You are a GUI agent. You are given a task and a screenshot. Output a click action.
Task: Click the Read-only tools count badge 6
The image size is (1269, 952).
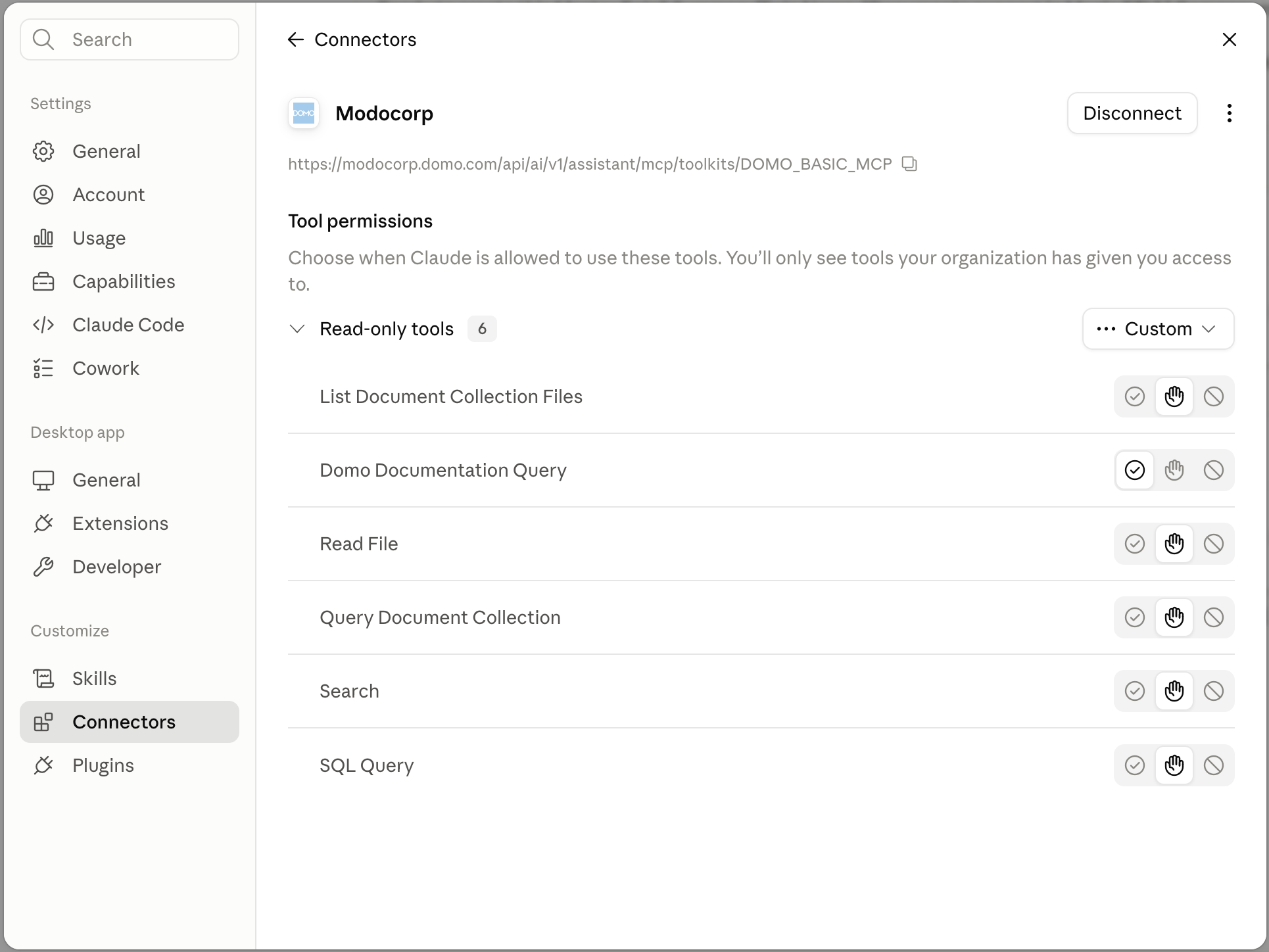click(x=482, y=329)
